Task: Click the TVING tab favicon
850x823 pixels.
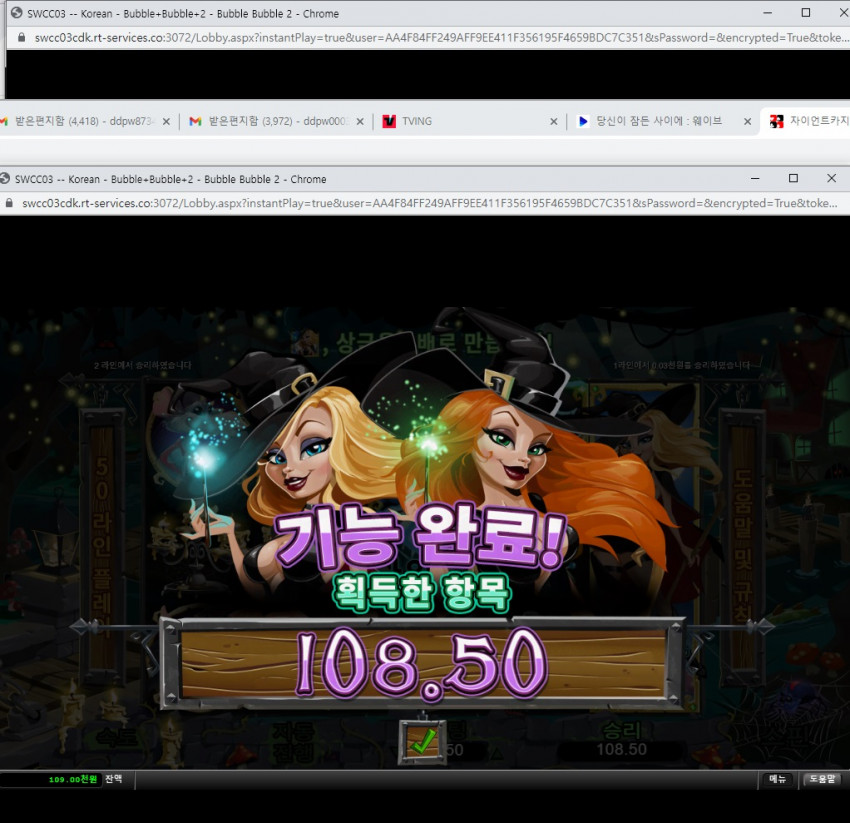Action: tap(389, 121)
